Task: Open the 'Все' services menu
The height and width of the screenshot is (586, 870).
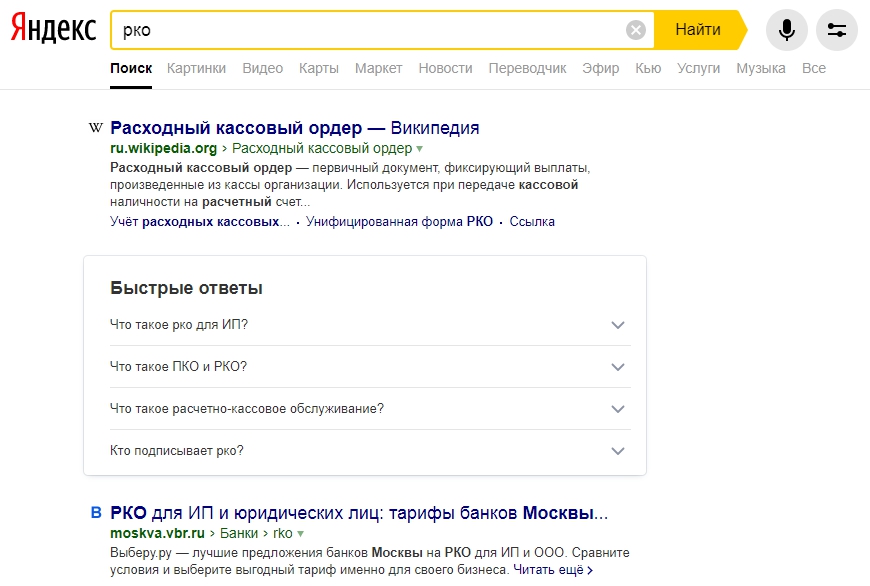Action: 813,68
